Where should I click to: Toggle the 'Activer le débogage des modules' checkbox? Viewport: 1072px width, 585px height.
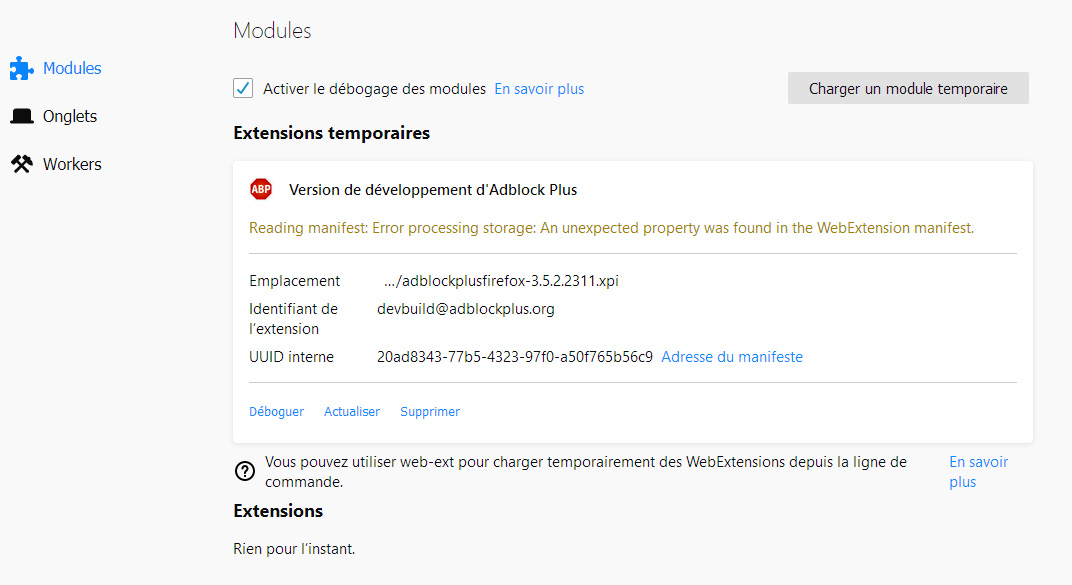(x=243, y=89)
